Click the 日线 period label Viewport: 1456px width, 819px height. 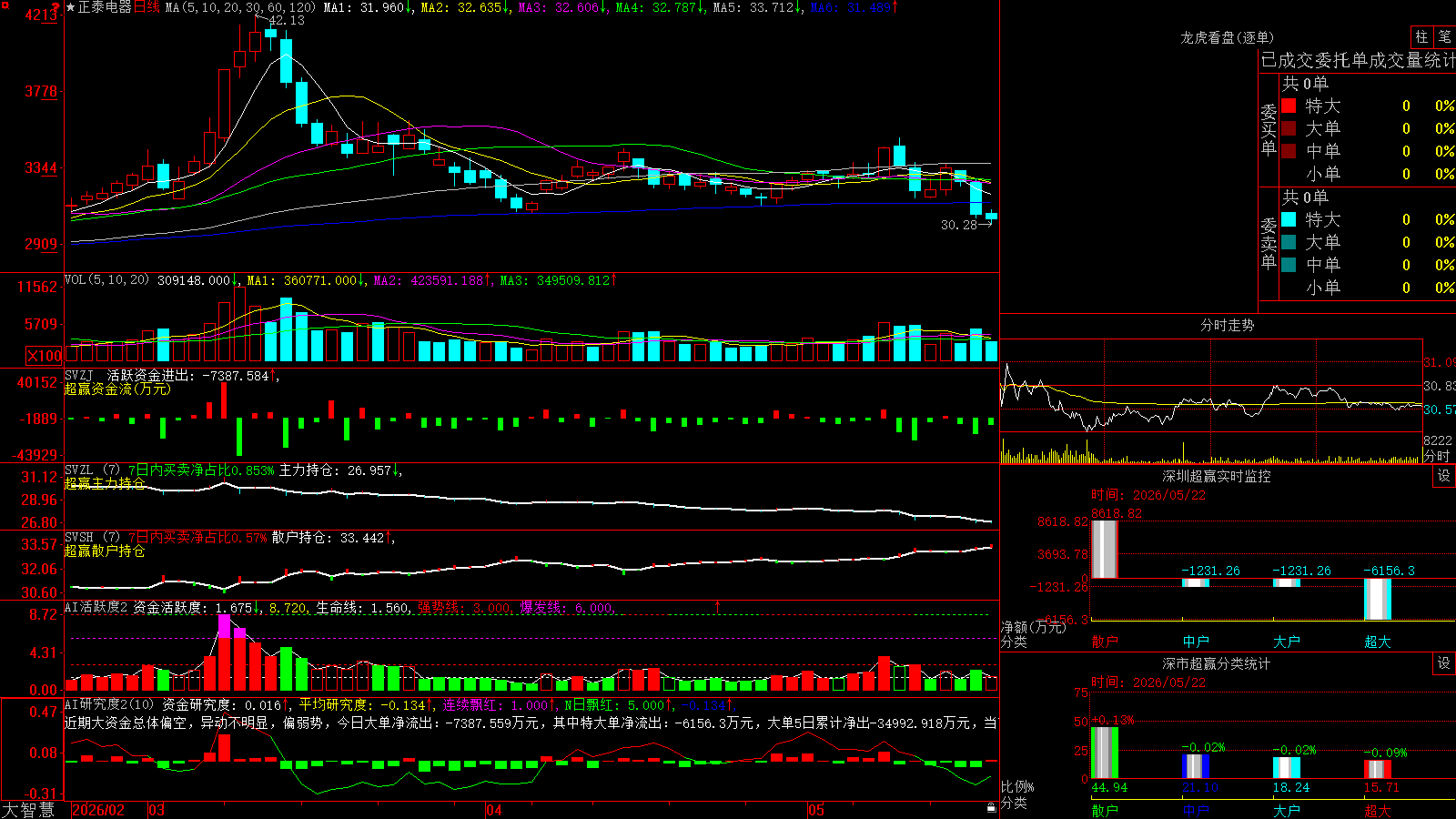(147, 7)
